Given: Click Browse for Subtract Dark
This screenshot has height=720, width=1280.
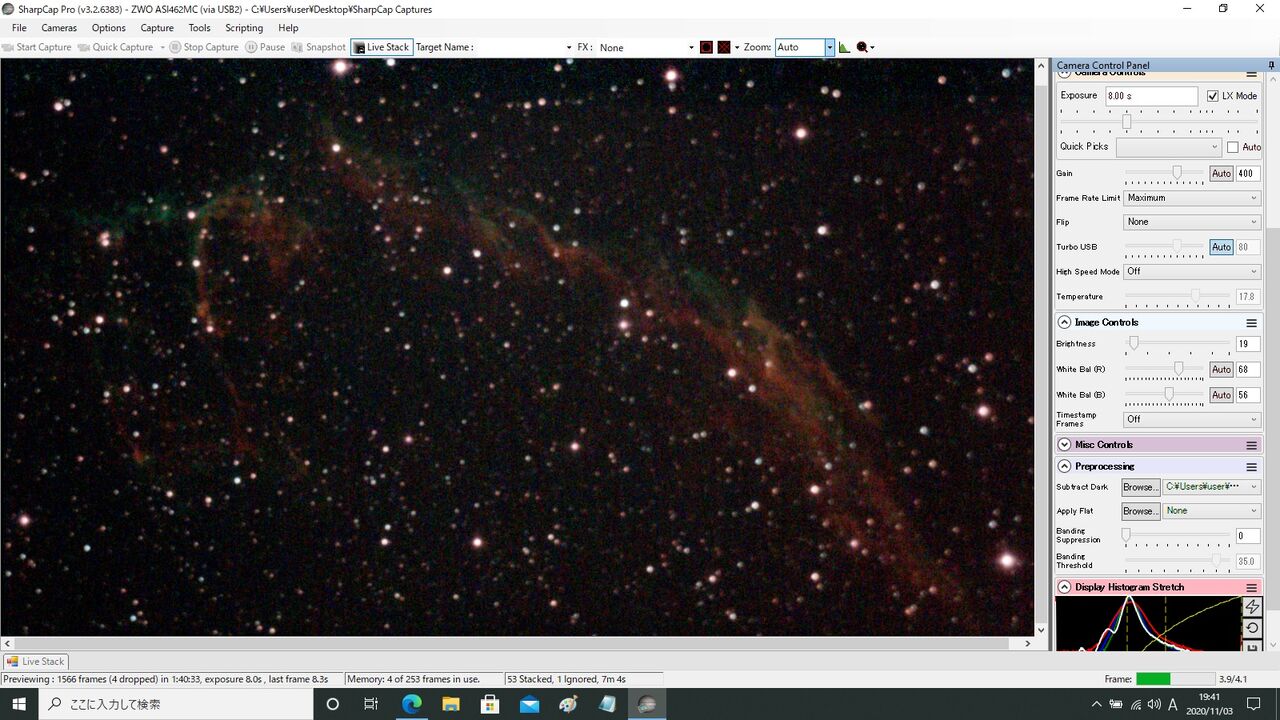Looking at the screenshot, I should click(1140, 487).
